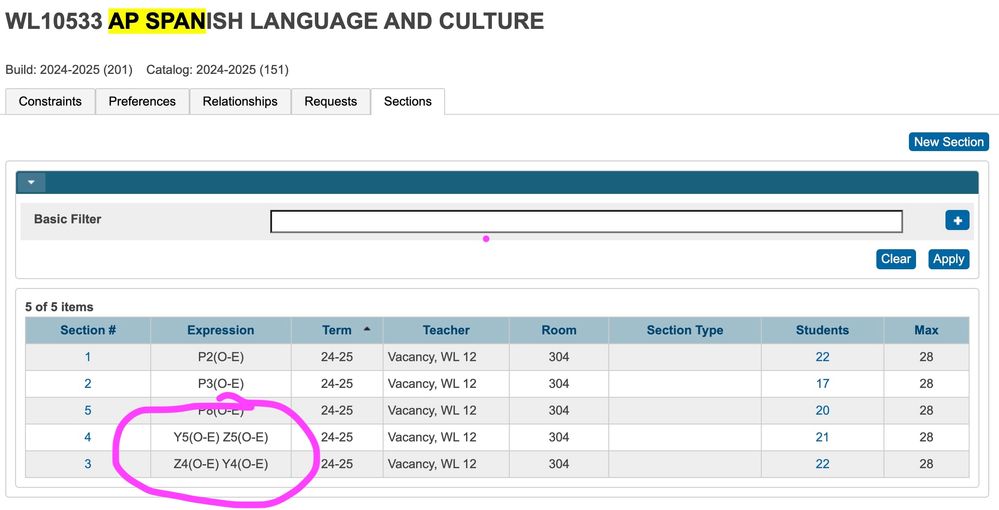The width and height of the screenshot is (999, 510).
Task: Sort table by Students column header
Action: (822, 330)
